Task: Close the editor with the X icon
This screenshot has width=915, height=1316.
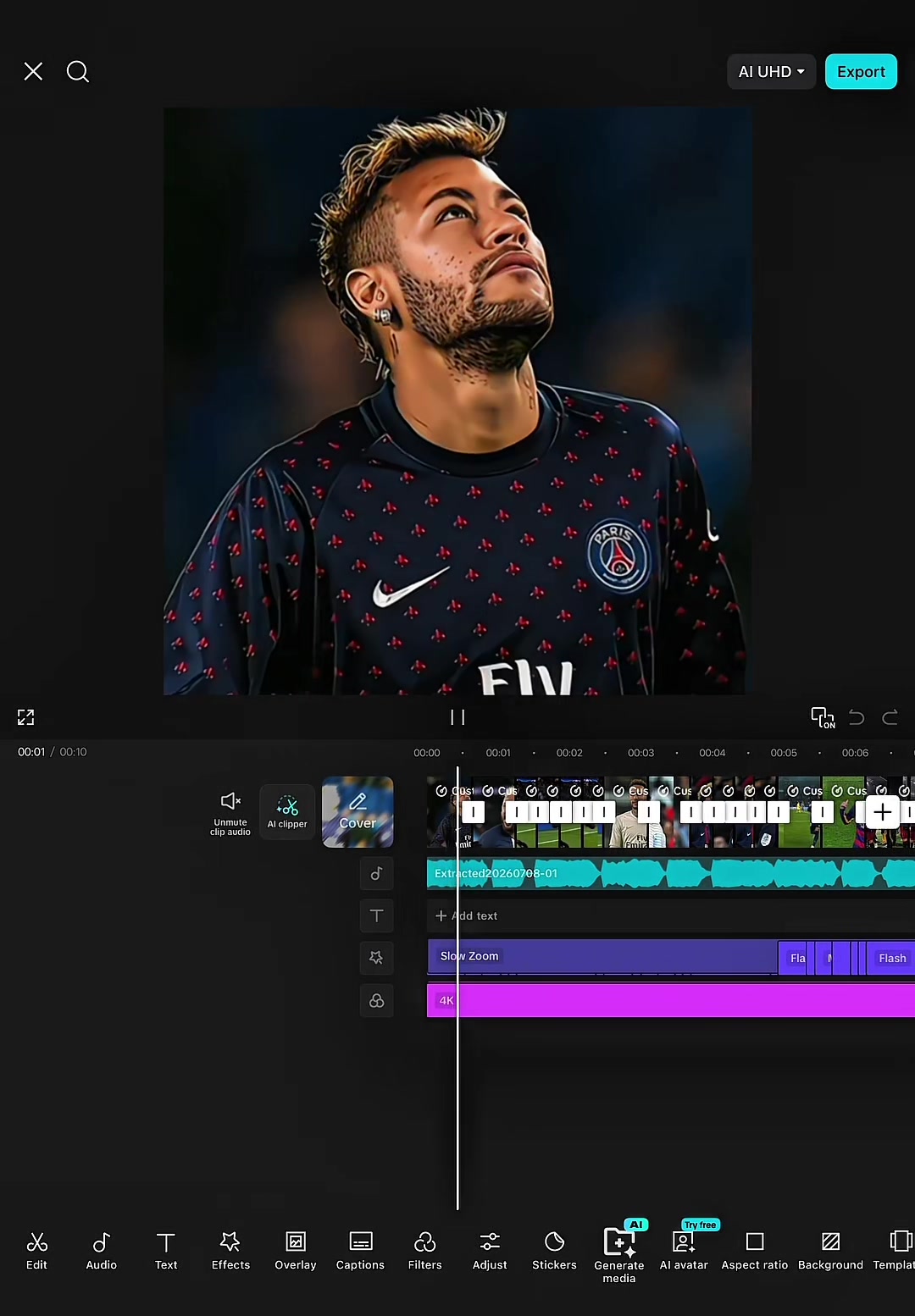Action: click(33, 72)
